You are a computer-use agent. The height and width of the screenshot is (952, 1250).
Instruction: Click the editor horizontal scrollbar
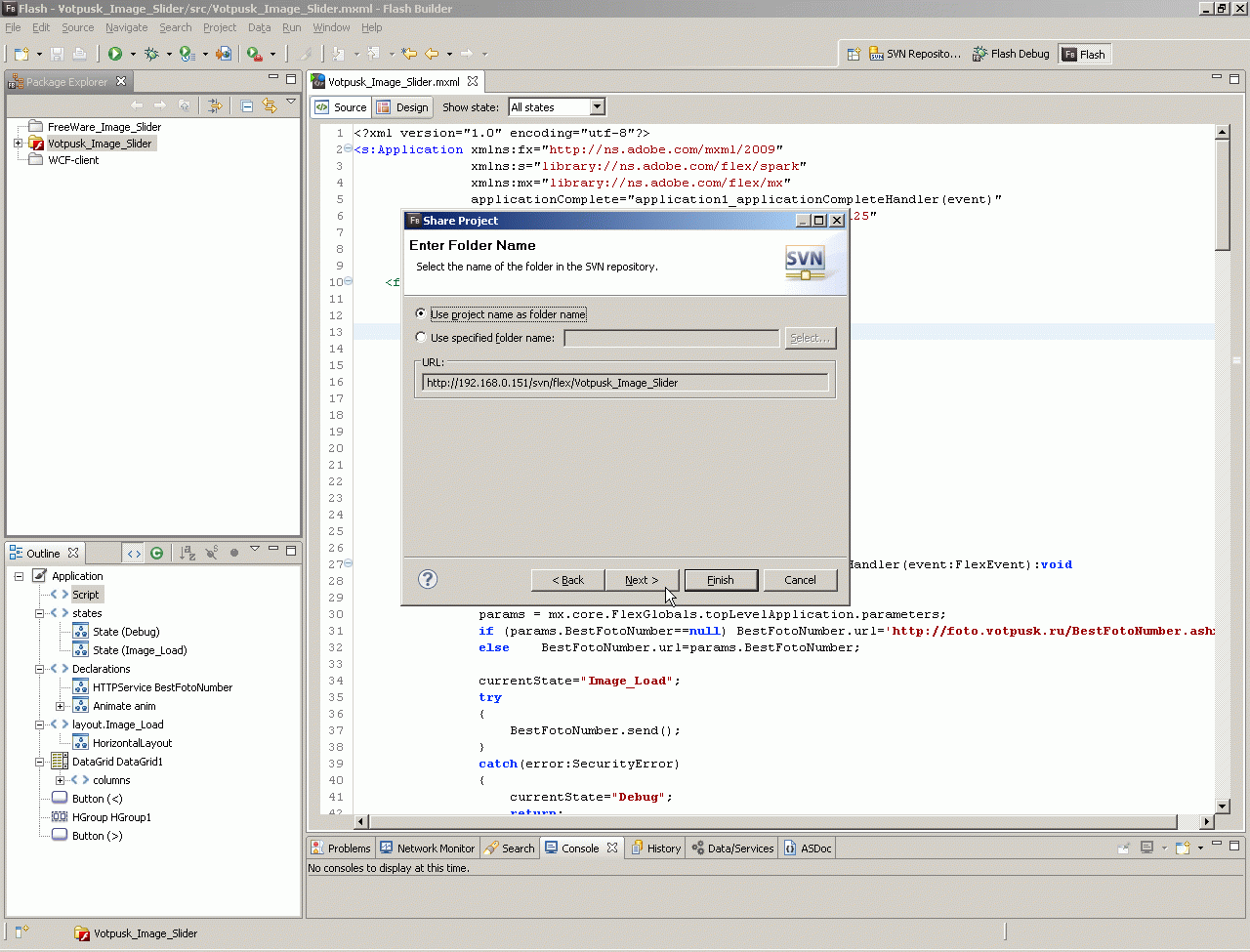click(x=771, y=822)
